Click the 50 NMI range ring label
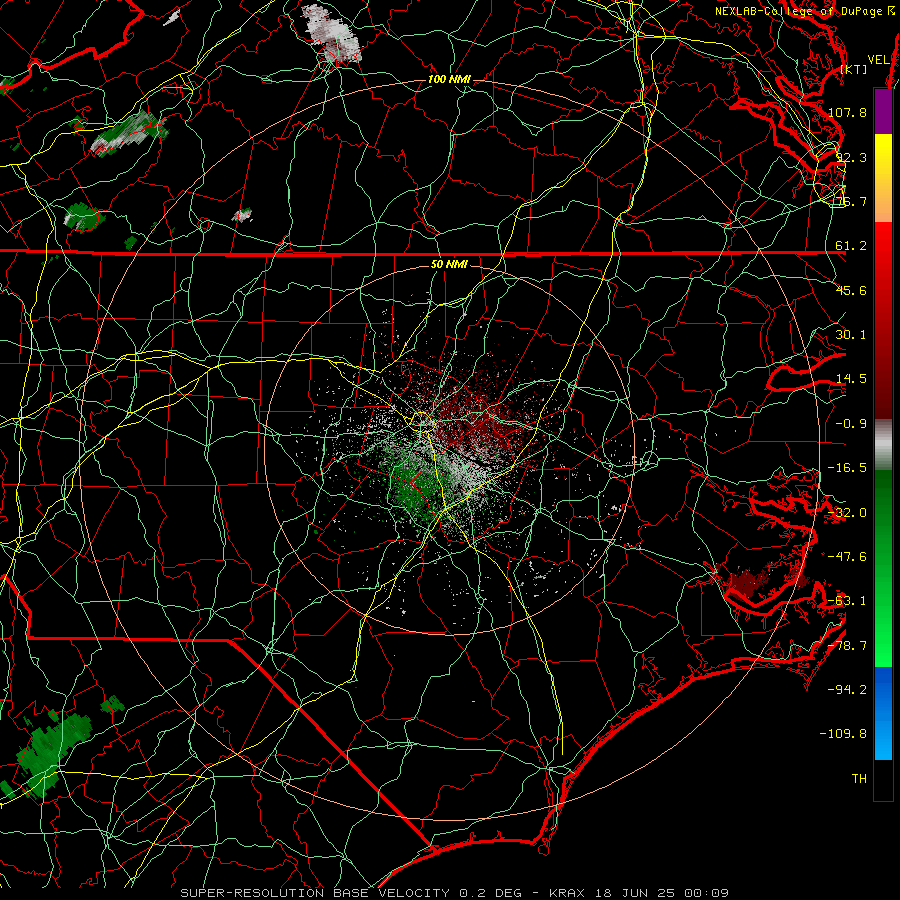 click(449, 265)
